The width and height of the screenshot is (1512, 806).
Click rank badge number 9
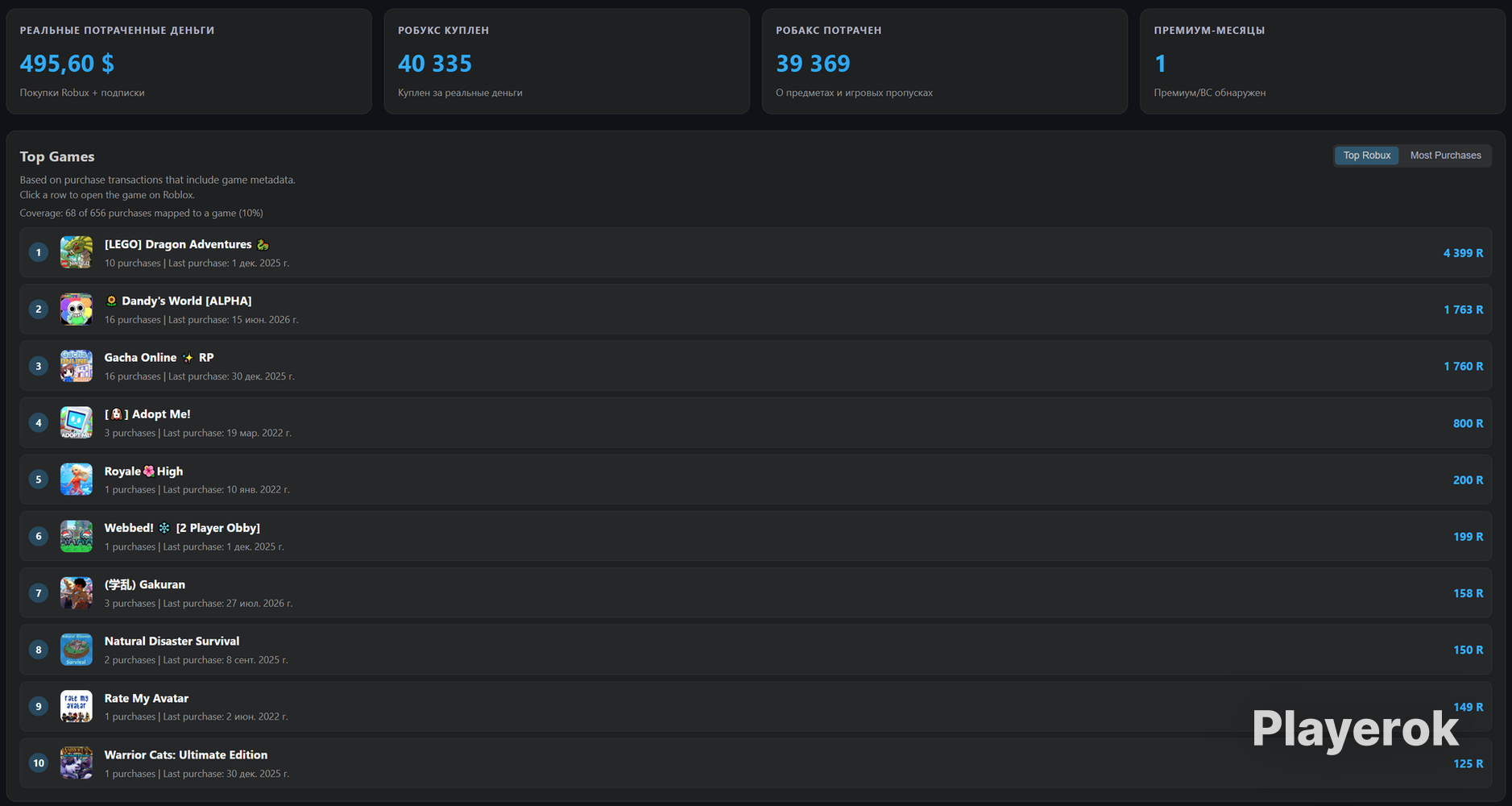click(39, 706)
